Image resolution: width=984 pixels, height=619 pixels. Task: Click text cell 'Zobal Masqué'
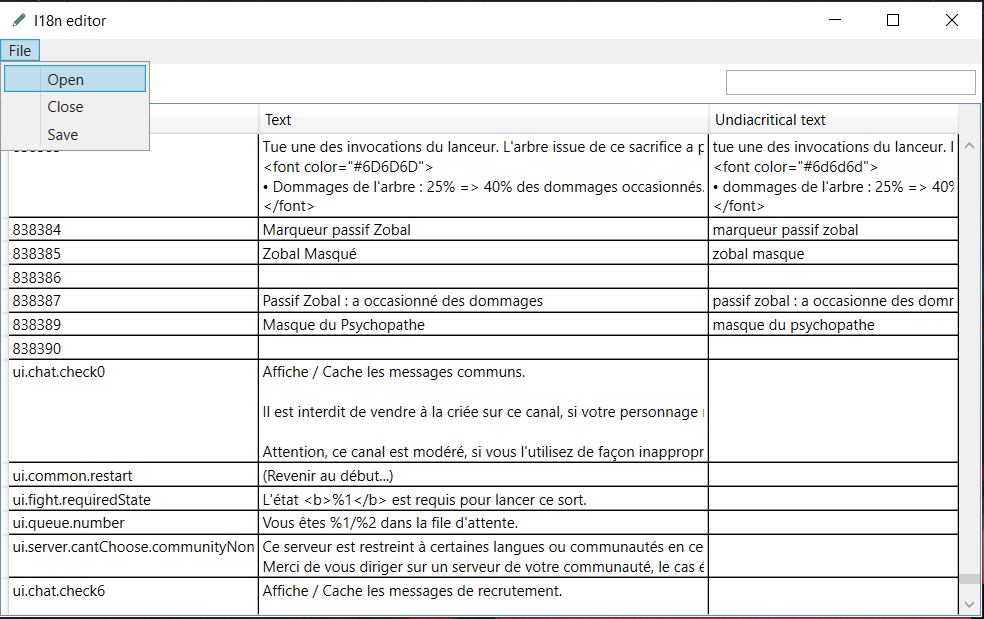point(483,254)
